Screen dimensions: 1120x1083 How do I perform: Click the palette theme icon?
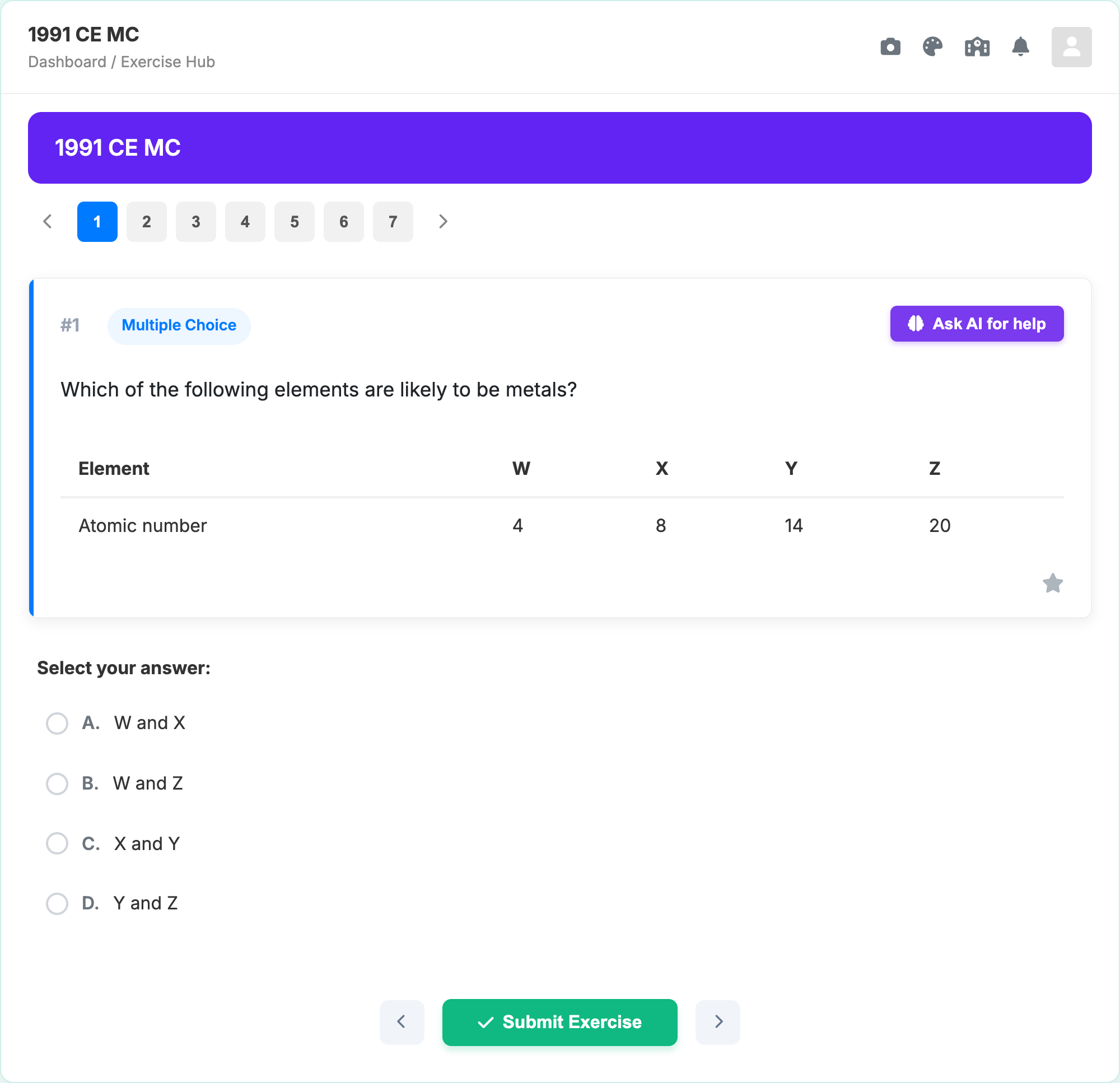(x=933, y=47)
